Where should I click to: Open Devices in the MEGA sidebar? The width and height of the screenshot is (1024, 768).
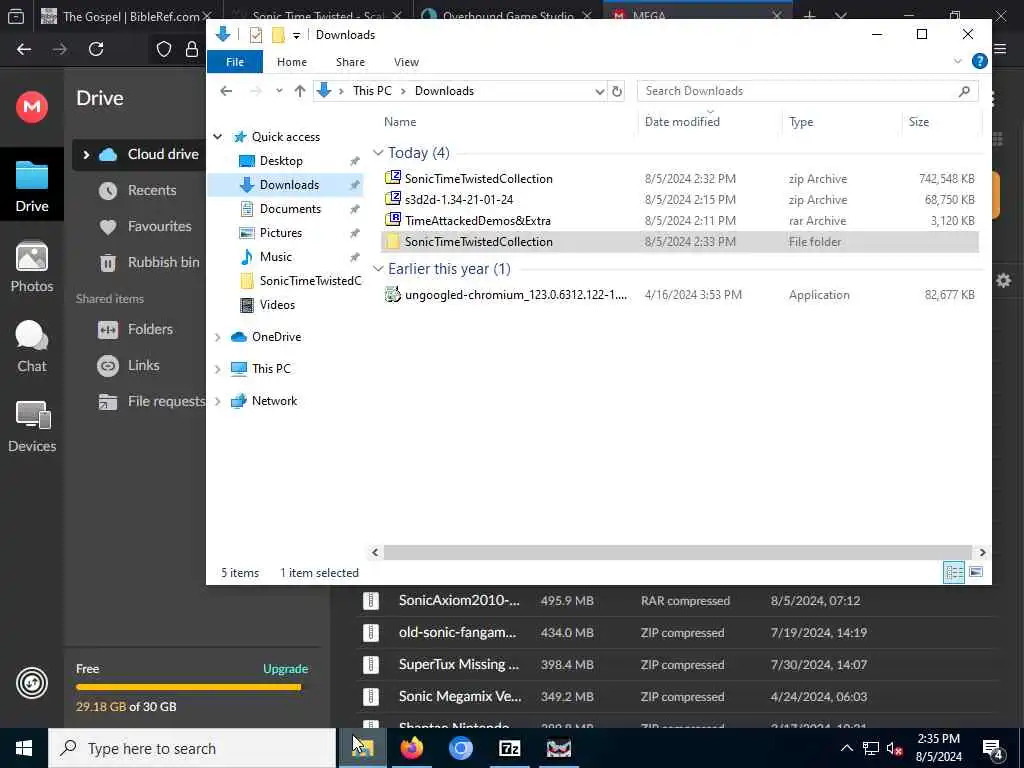(31, 427)
